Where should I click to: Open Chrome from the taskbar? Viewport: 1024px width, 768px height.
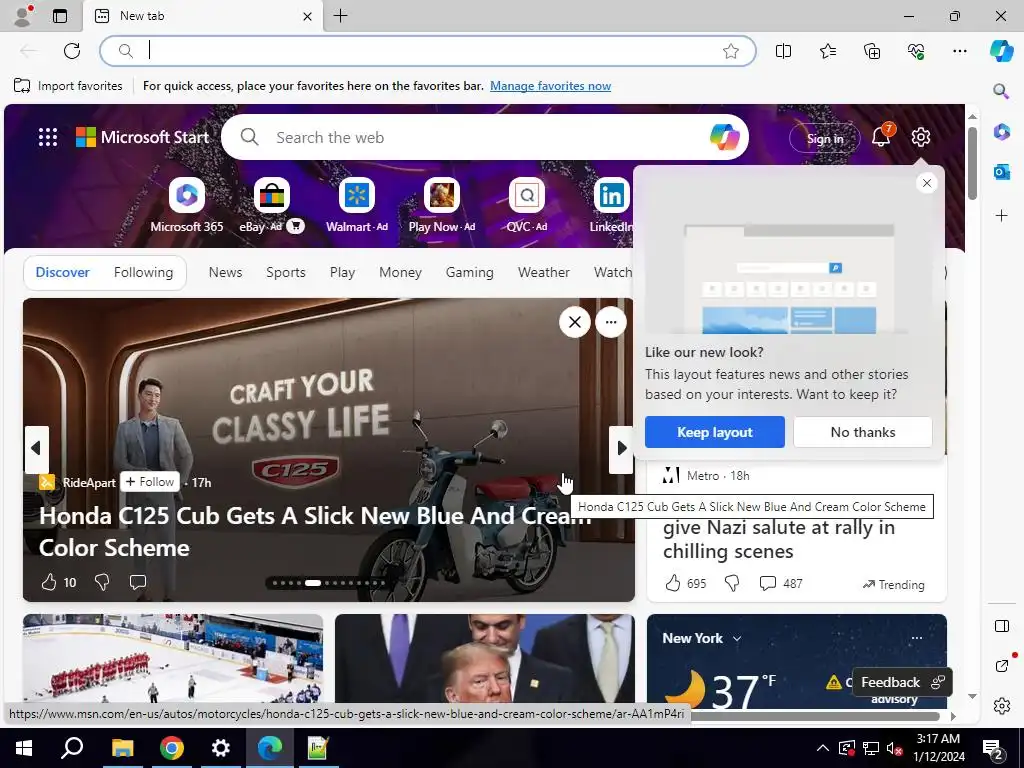click(x=171, y=748)
